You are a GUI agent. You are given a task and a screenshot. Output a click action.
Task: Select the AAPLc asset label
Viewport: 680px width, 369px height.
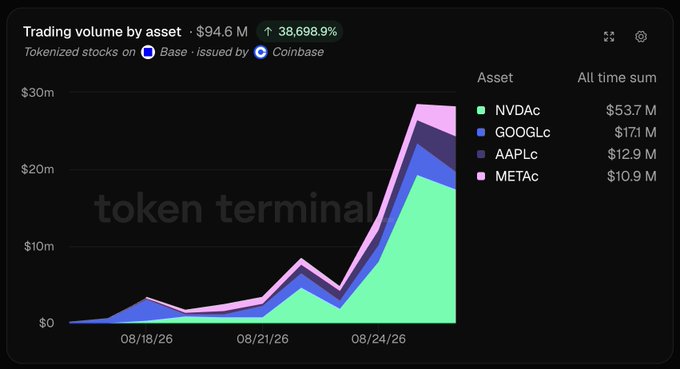(516, 154)
